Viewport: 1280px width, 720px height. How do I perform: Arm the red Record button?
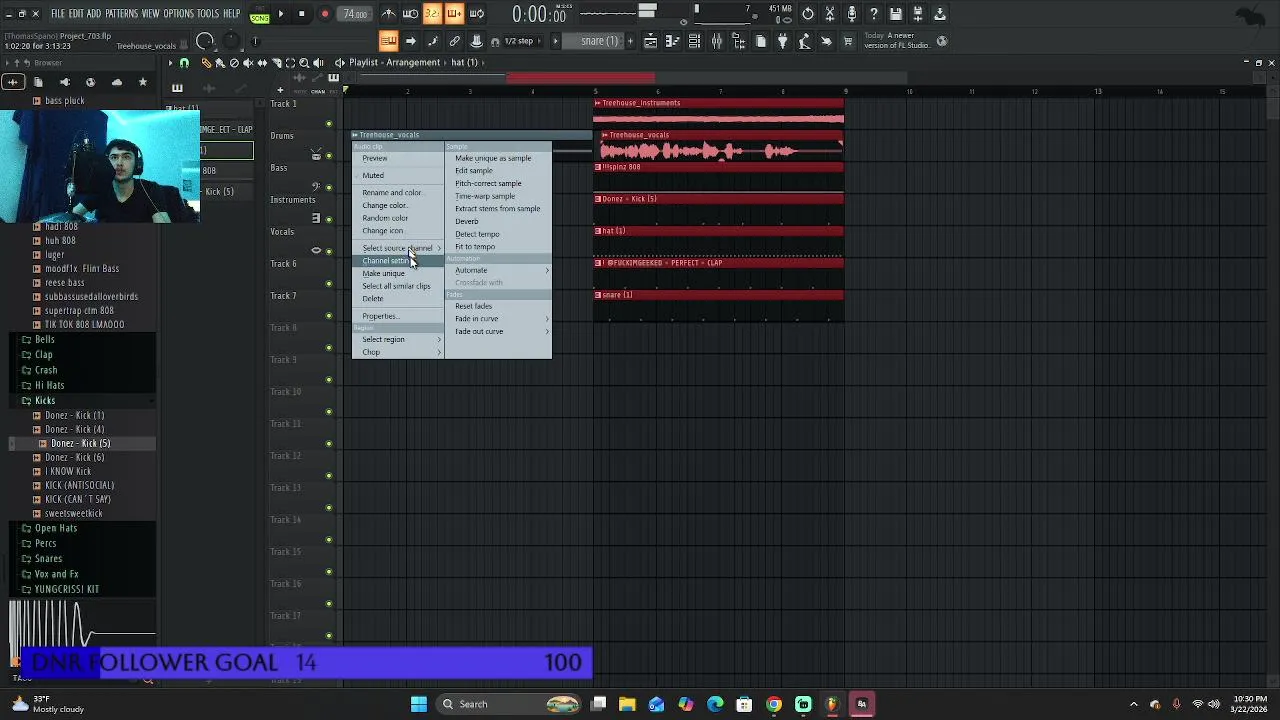click(325, 14)
